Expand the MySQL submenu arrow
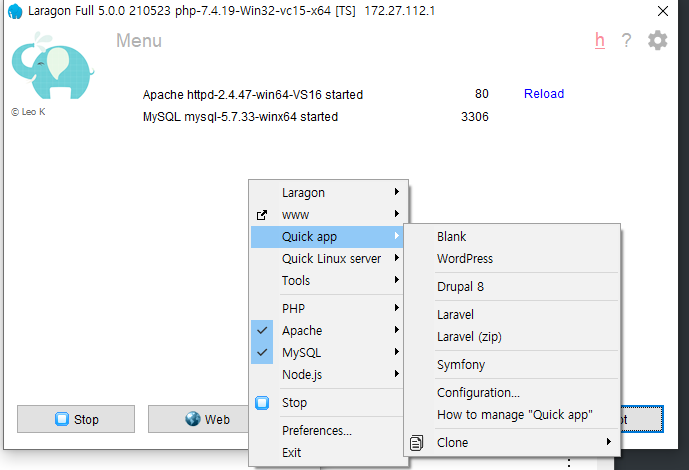 pos(396,351)
